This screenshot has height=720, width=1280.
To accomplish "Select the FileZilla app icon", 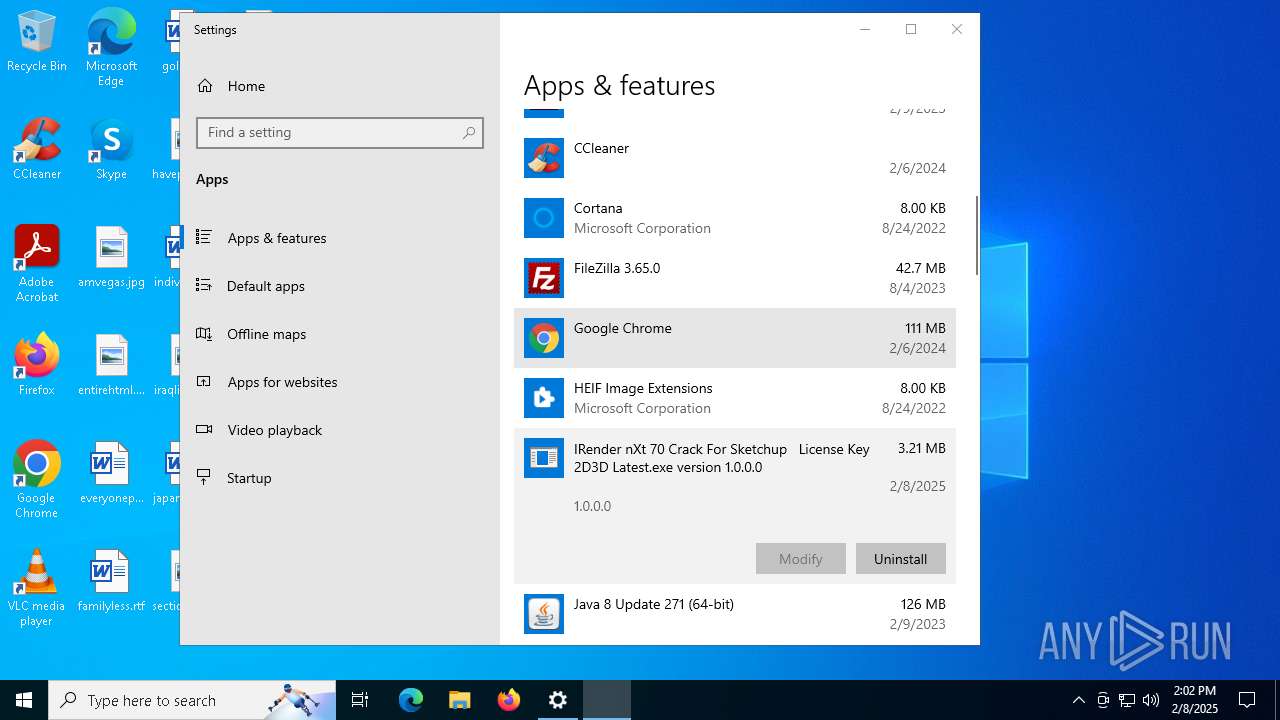I will [544, 278].
